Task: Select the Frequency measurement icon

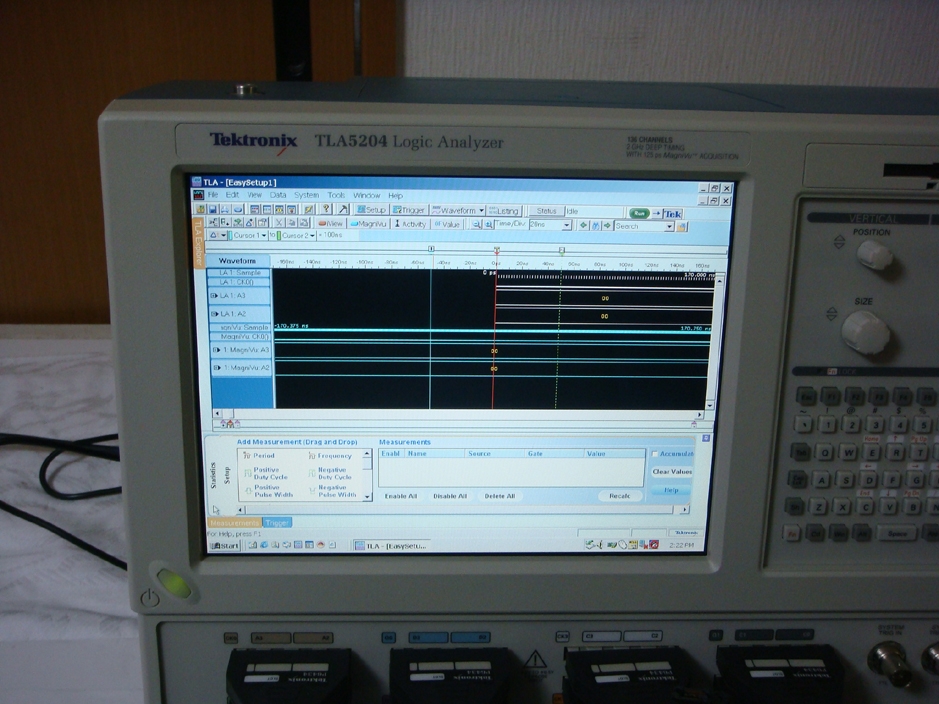Action: click(x=311, y=456)
